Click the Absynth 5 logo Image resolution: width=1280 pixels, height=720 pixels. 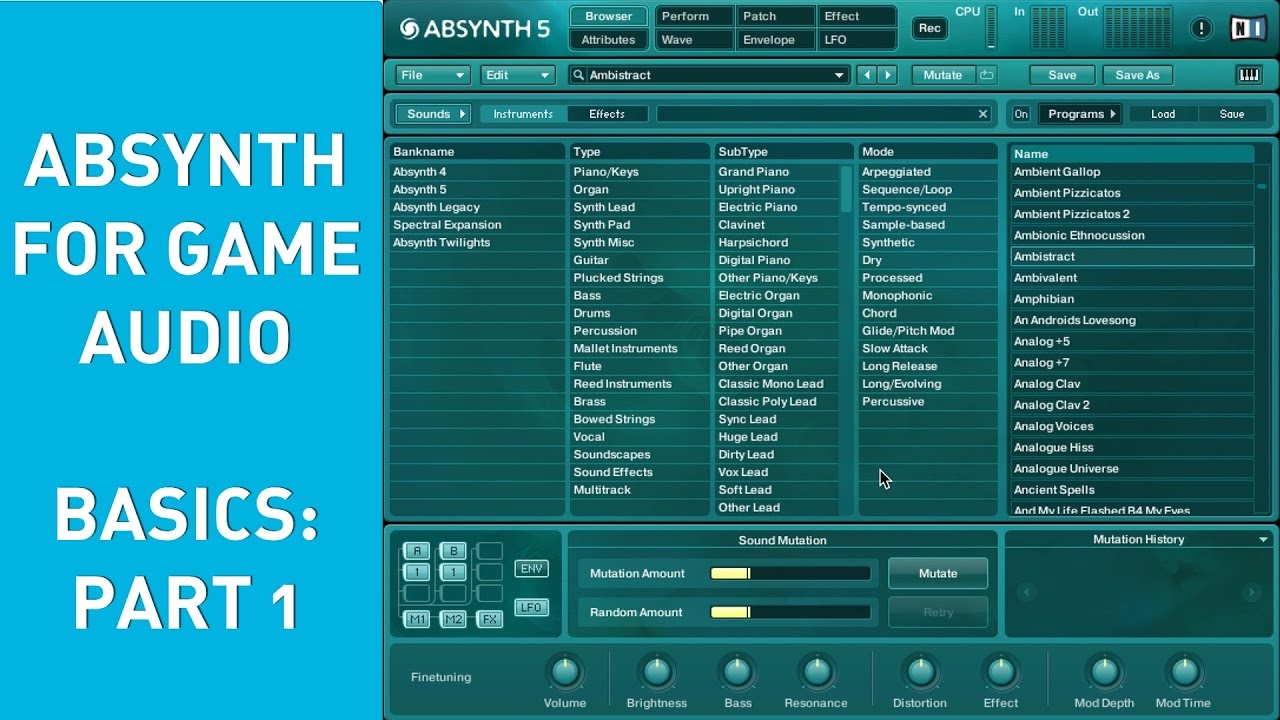(x=475, y=28)
